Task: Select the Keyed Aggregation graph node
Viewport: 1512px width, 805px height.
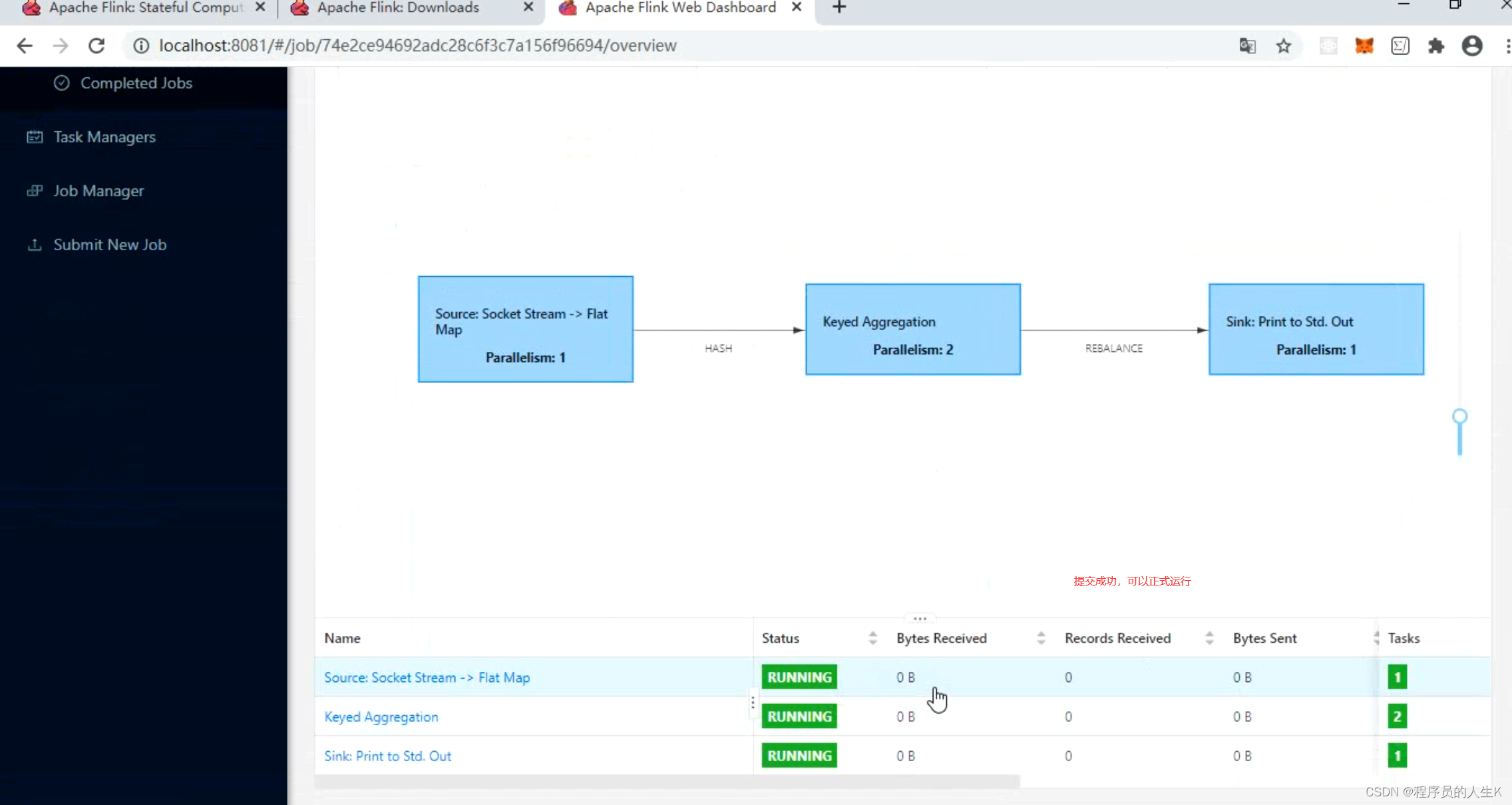Action: tap(912, 329)
